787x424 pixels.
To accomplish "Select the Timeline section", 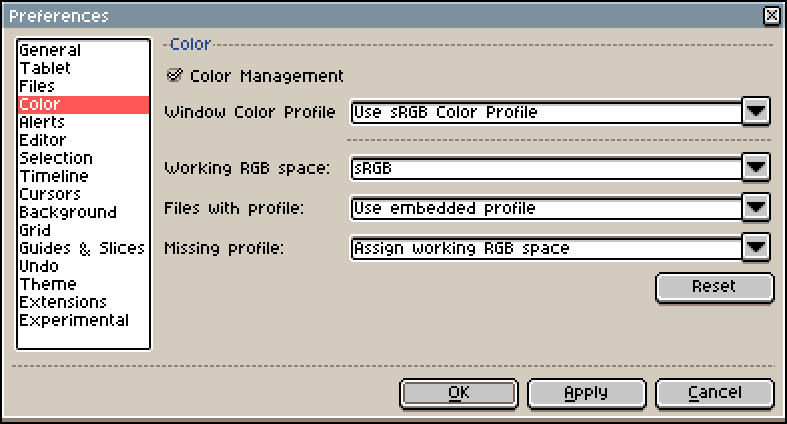I will (54, 176).
